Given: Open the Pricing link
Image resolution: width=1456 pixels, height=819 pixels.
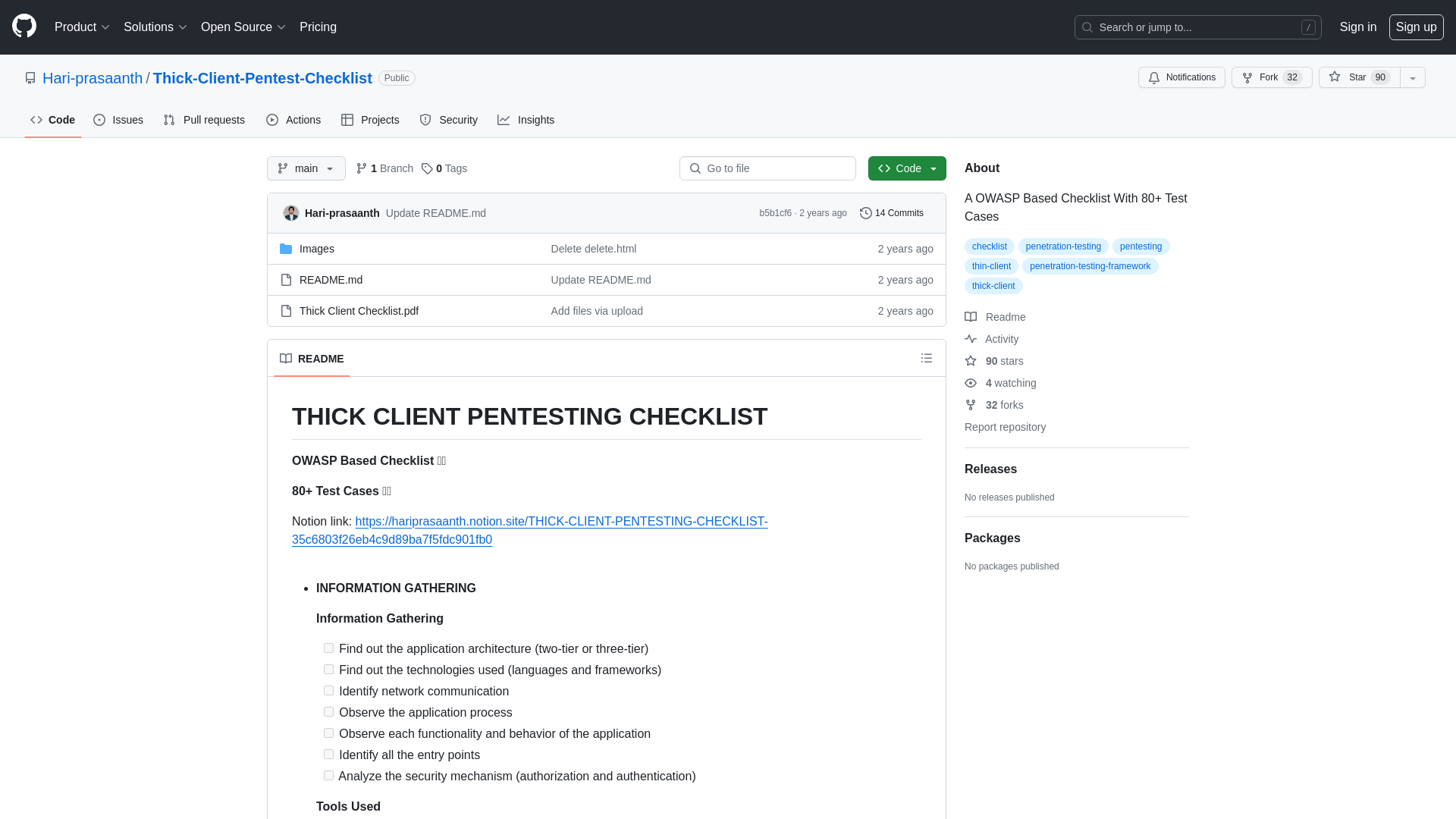Looking at the screenshot, I should coord(318,27).
